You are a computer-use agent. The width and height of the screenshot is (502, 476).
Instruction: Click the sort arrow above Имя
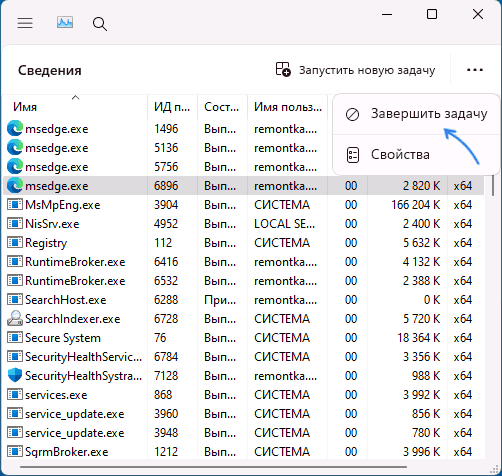tap(76, 98)
